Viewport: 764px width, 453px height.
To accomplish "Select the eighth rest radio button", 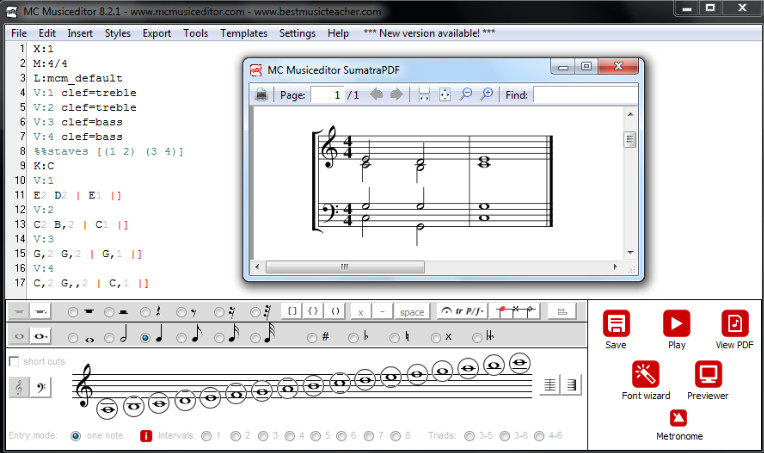I will [181, 312].
